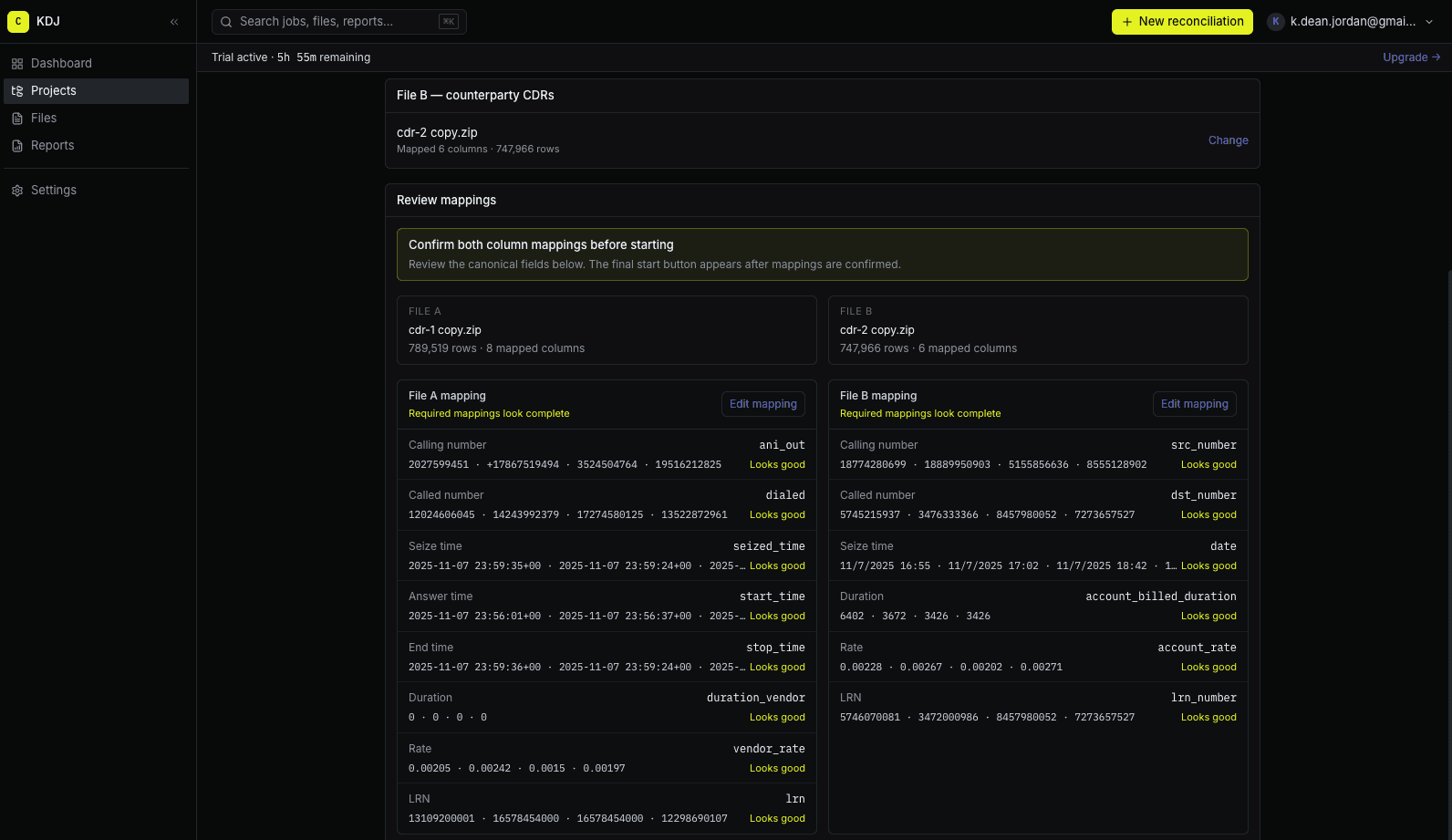Open Reports in the sidebar
The image size is (1452, 840).
tap(96, 145)
